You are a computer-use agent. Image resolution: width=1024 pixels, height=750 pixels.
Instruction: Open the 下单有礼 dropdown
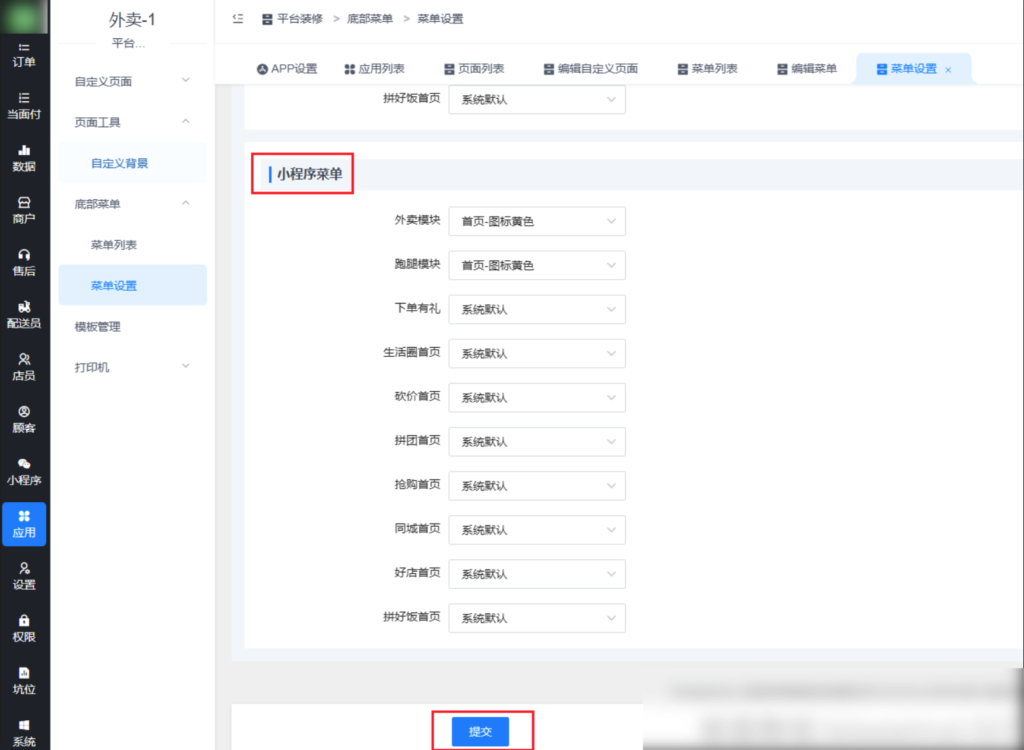click(x=537, y=309)
